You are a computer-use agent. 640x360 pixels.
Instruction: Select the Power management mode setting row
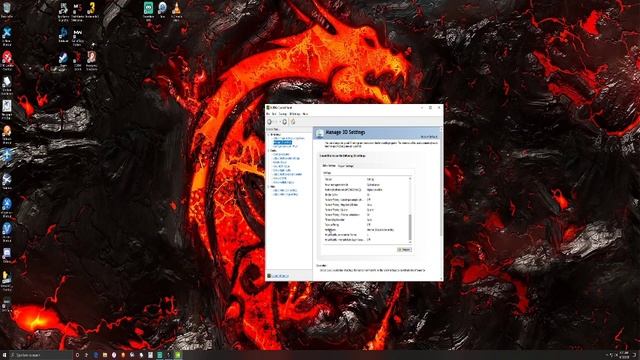[x=366, y=184]
